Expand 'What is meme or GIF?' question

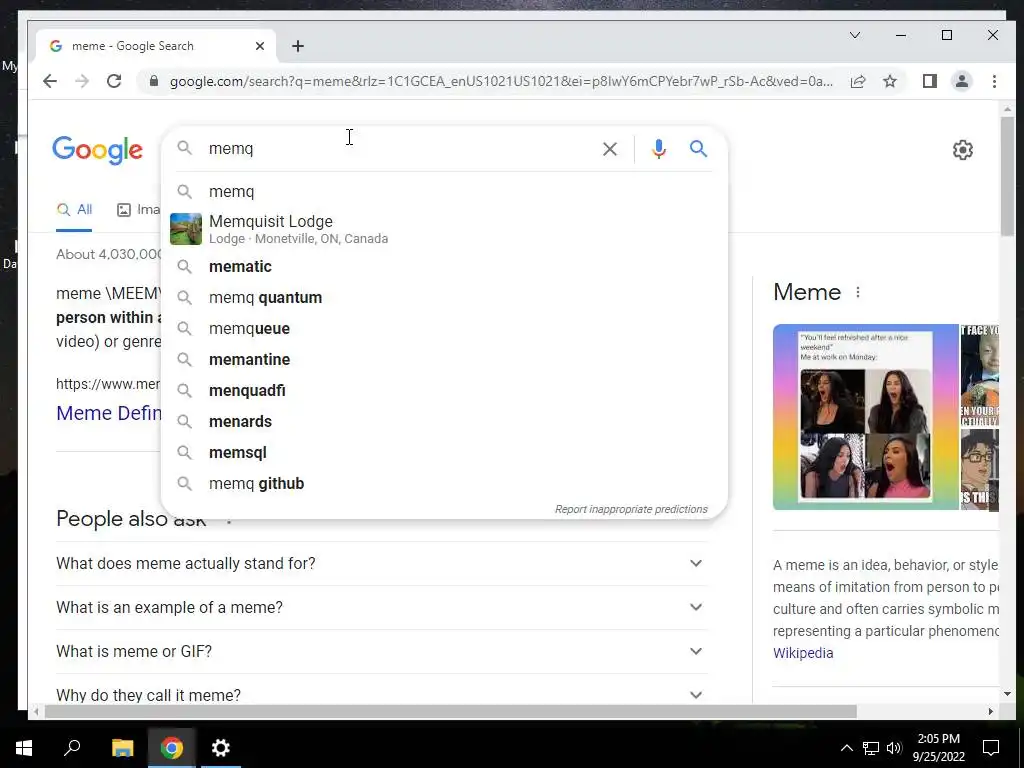[x=381, y=652]
